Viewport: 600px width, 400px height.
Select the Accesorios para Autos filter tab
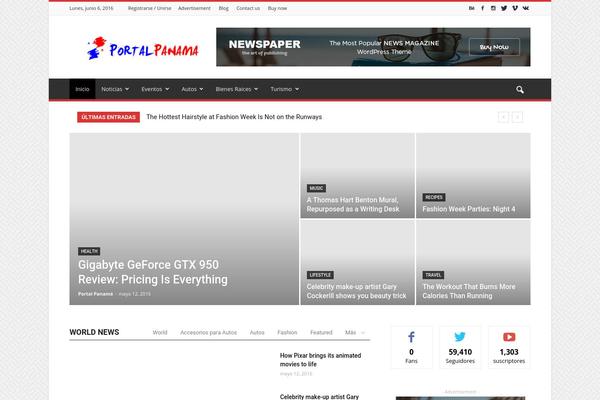[x=209, y=333]
